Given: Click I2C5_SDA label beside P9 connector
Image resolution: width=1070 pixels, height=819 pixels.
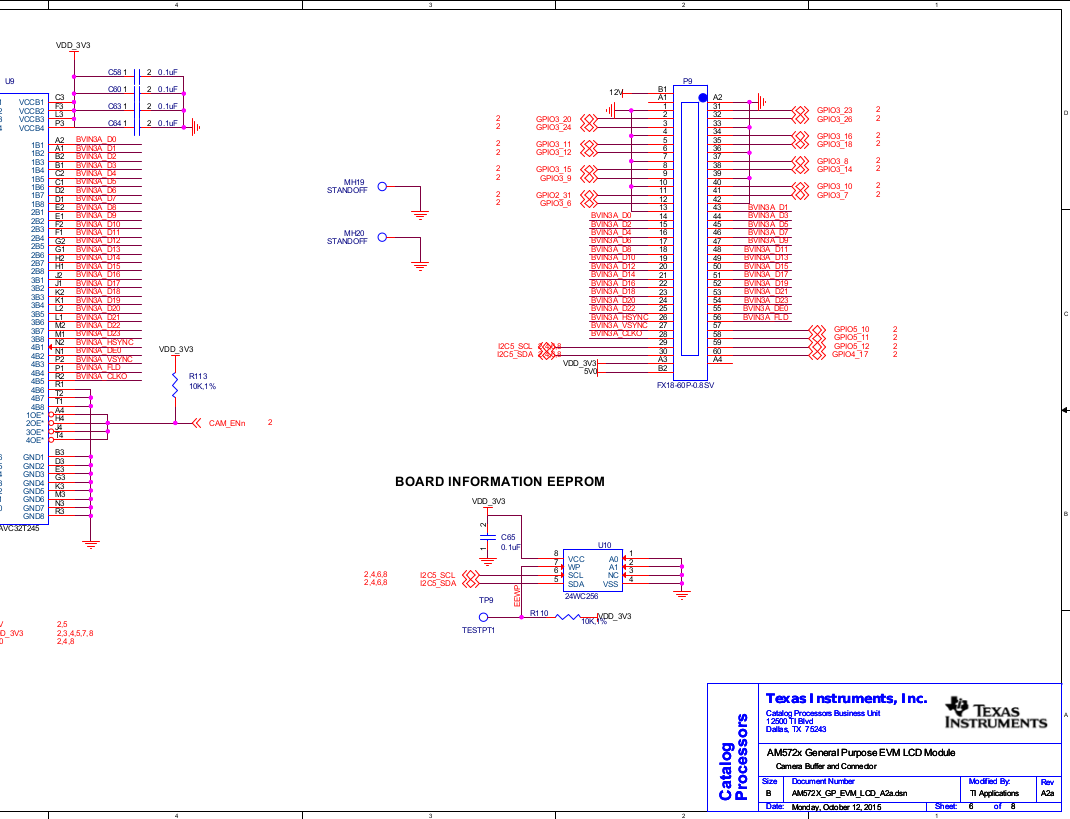Looking at the screenshot, I should (x=515, y=354).
